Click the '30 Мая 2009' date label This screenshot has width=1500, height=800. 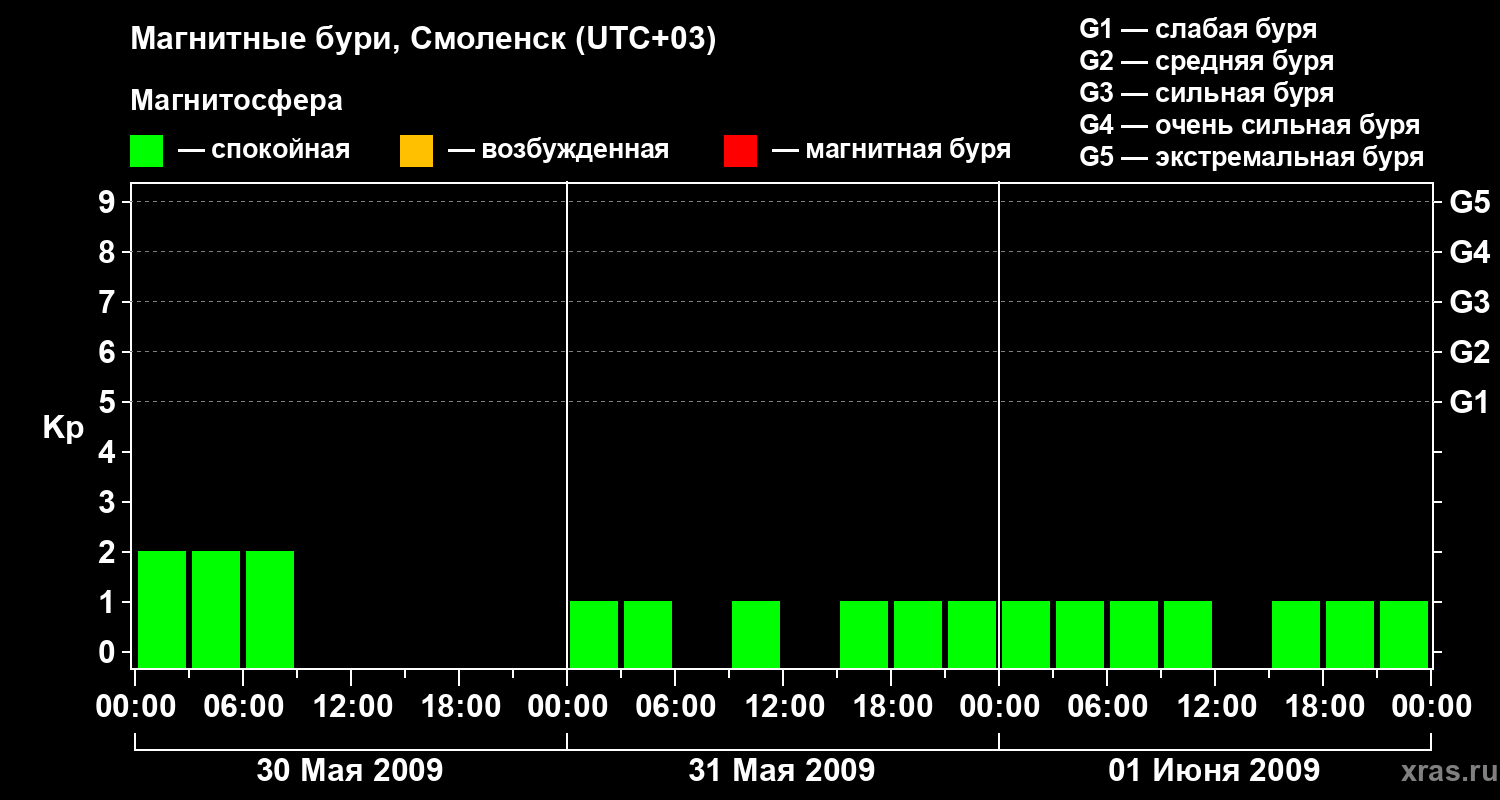[350, 771]
